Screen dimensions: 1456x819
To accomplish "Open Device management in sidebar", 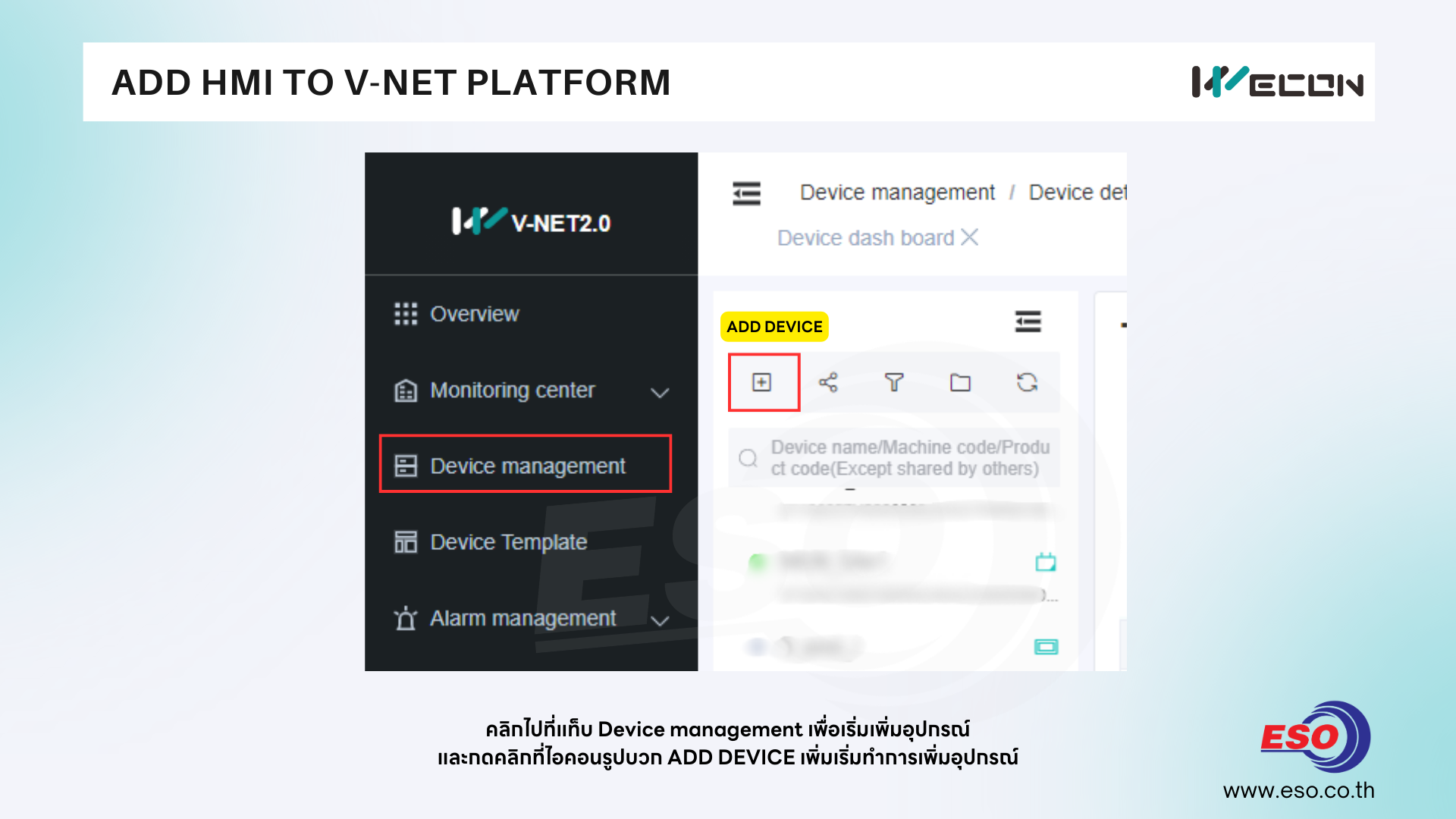I will point(527,466).
